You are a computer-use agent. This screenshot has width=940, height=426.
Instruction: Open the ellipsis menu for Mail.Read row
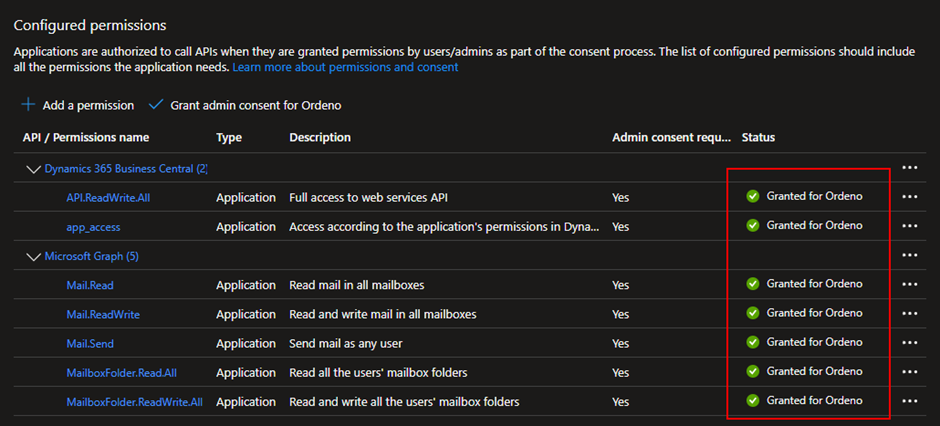pyautogui.click(x=909, y=285)
